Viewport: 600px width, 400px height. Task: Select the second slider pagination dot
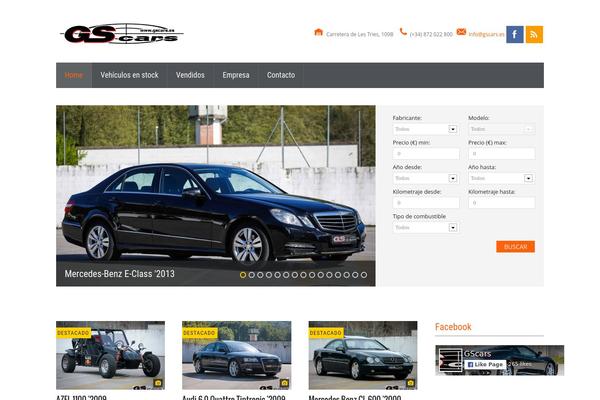(251, 275)
